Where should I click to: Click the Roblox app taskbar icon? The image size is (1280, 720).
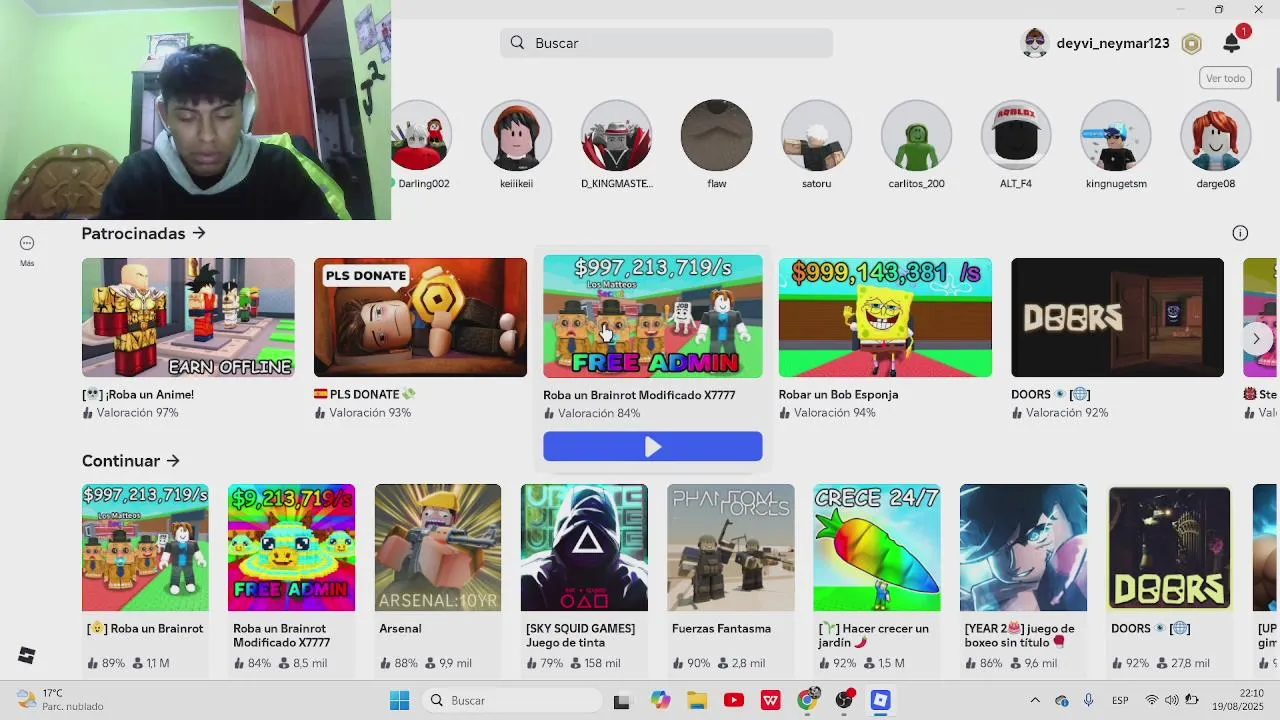pyautogui.click(x=880, y=700)
